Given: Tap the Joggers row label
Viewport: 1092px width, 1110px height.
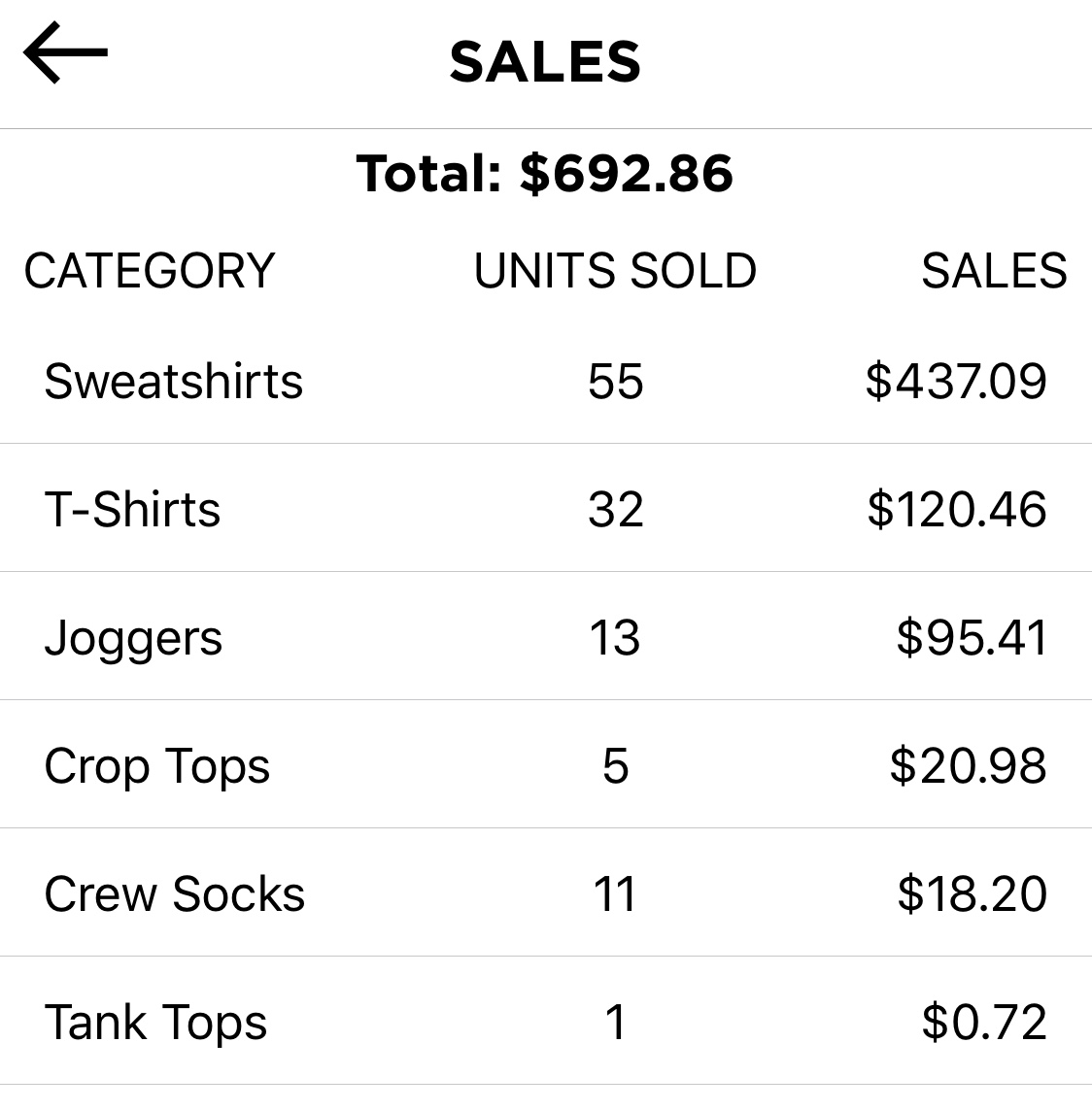Looking at the screenshot, I should click(x=133, y=638).
